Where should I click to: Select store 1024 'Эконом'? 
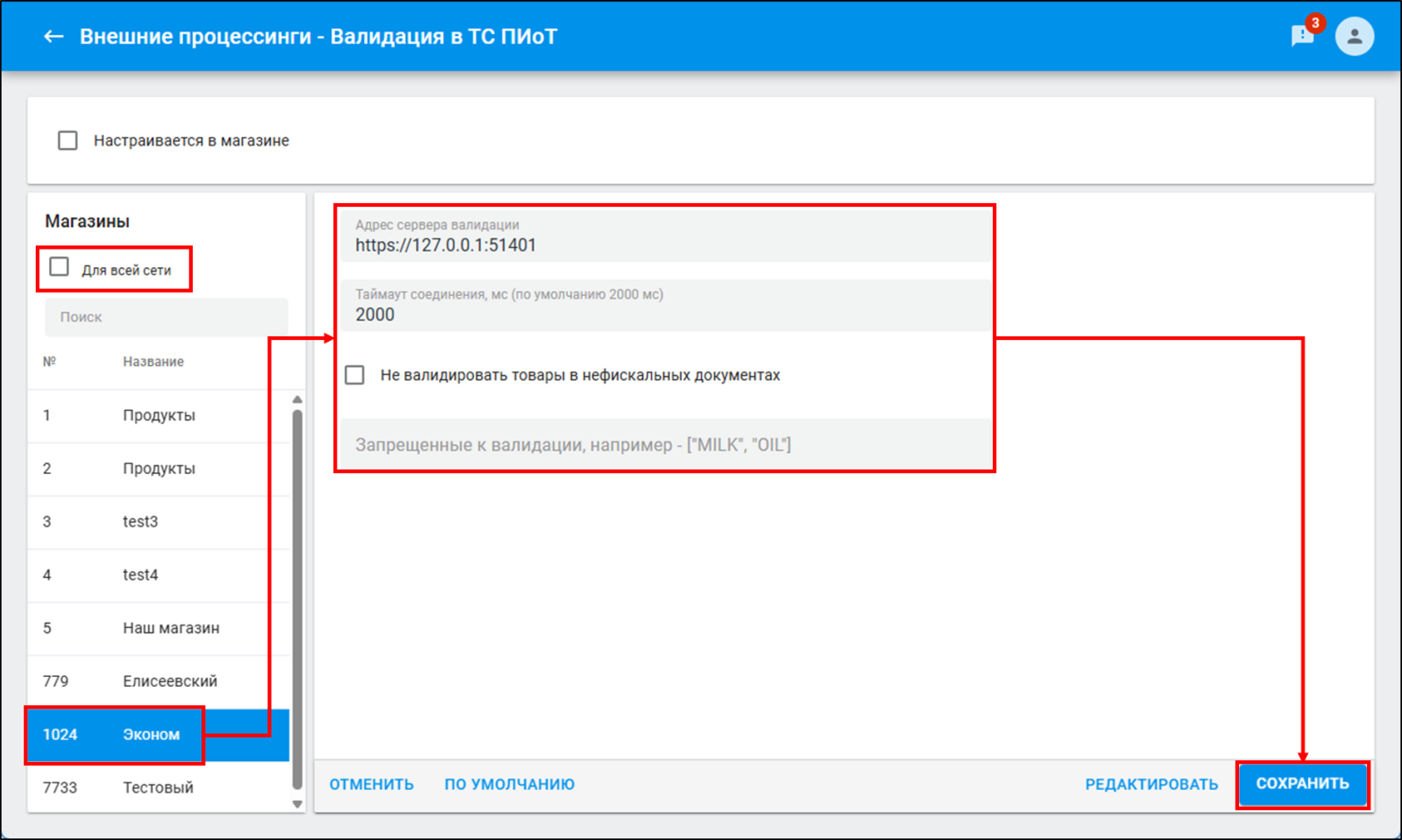point(159,735)
